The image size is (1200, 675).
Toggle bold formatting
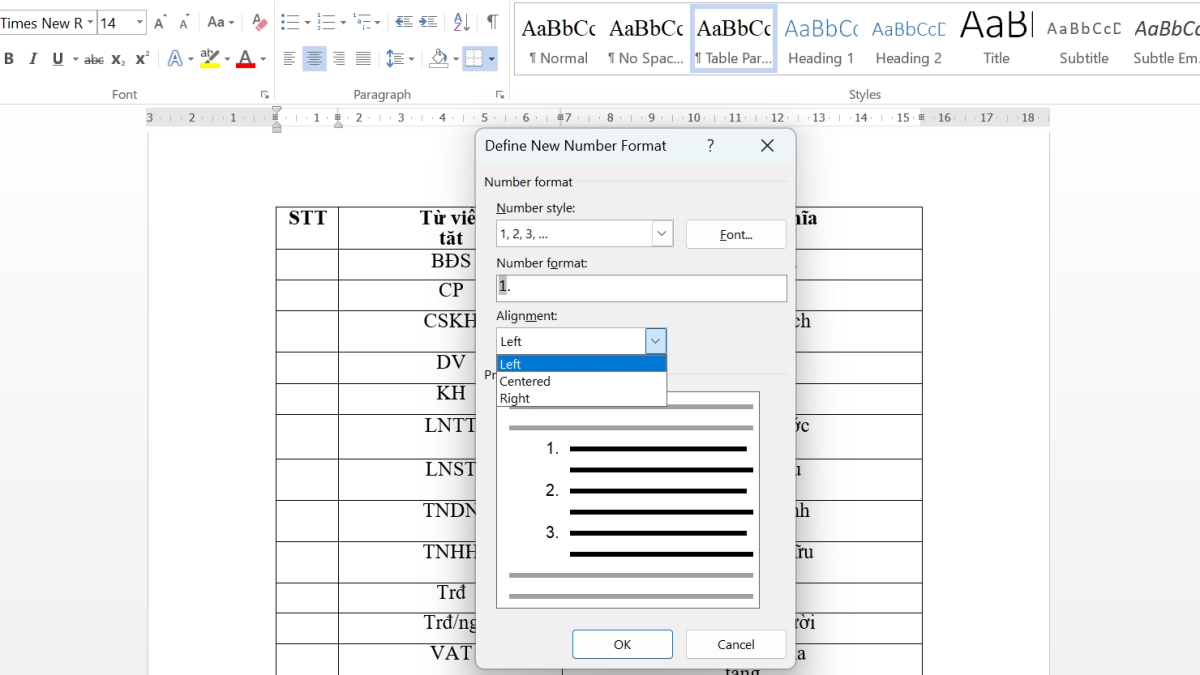click(x=9, y=59)
